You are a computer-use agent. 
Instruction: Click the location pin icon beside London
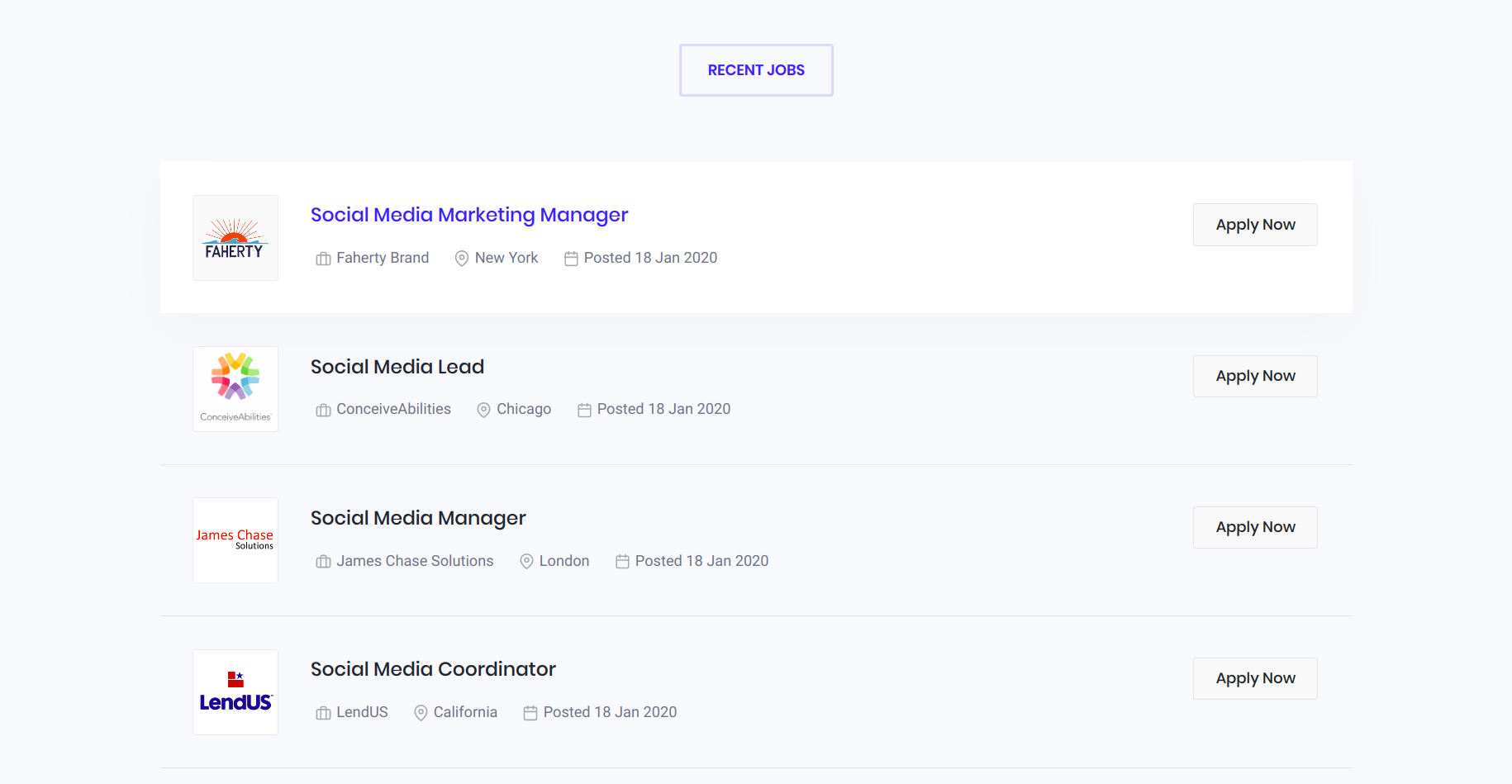tap(526, 561)
